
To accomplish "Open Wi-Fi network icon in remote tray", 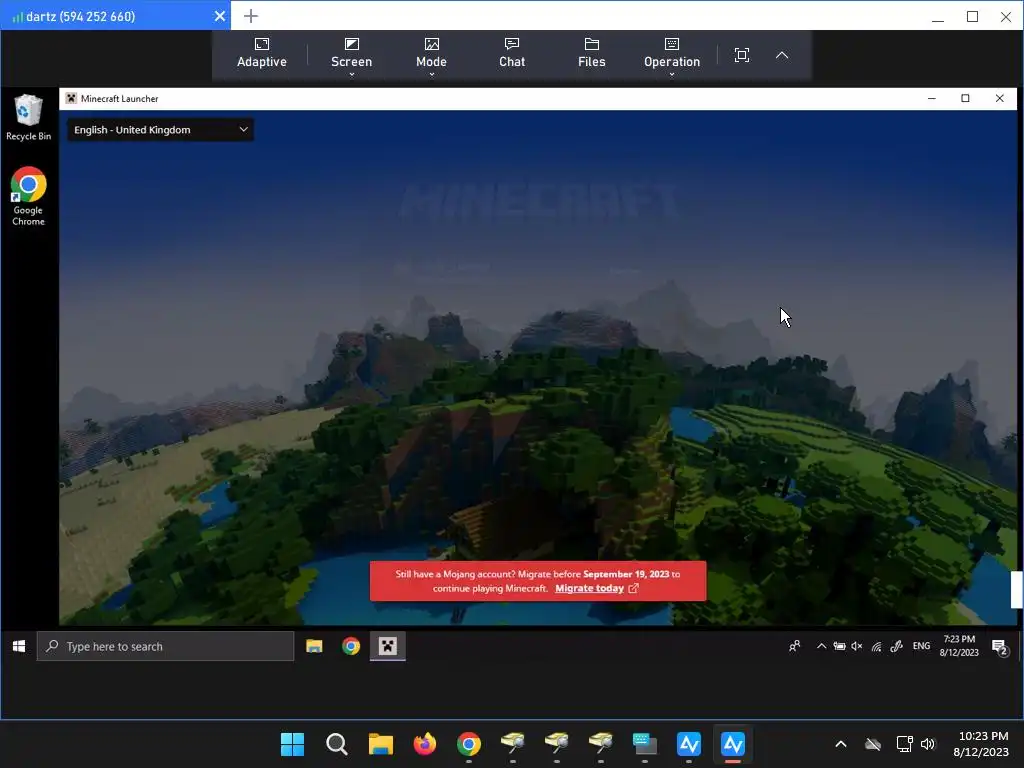I will 876,646.
